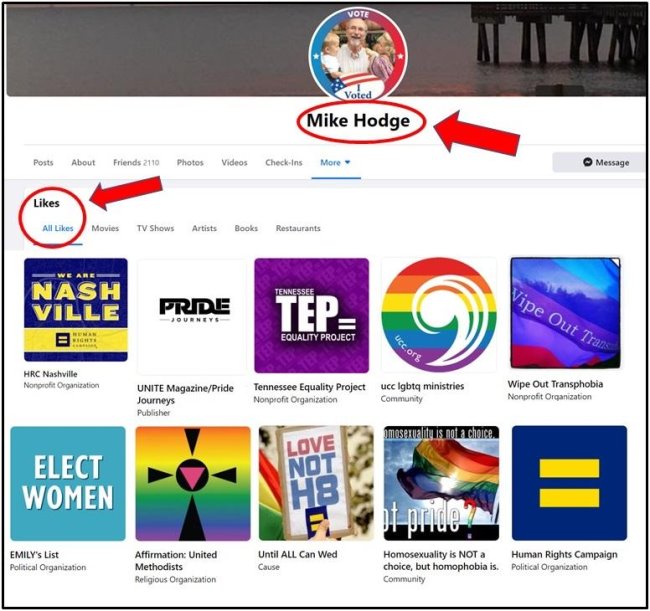Switch to the TV Shows likes tab
This screenshot has height=611, width=650.
pyautogui.click(x=155, y=228)
